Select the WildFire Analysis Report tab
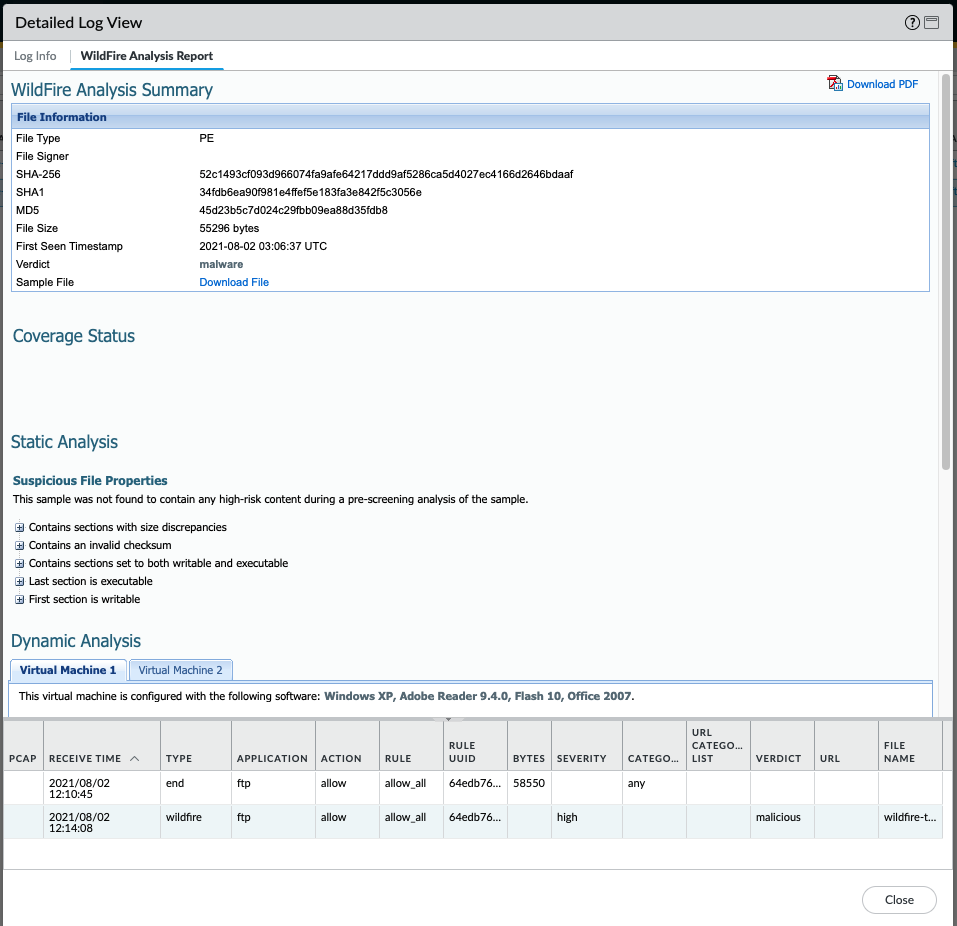The image size is (957, 926). click(x=147, y=56)
